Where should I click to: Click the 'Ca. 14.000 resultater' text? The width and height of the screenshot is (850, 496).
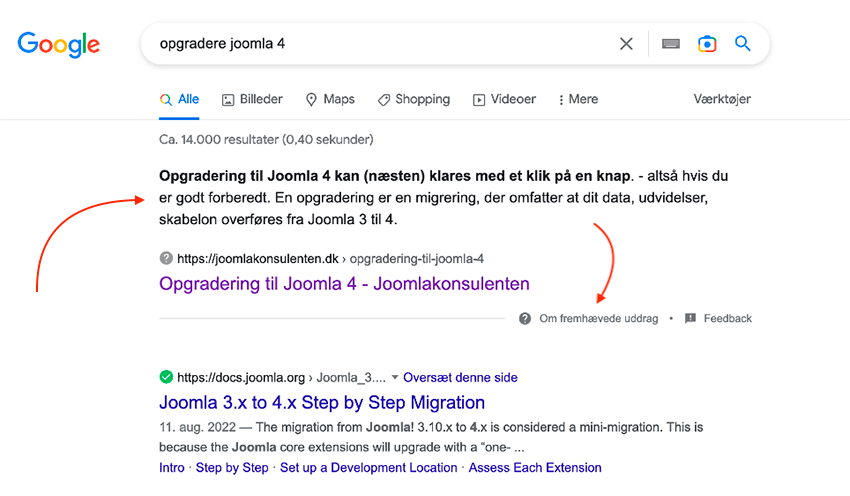(266, 140)
